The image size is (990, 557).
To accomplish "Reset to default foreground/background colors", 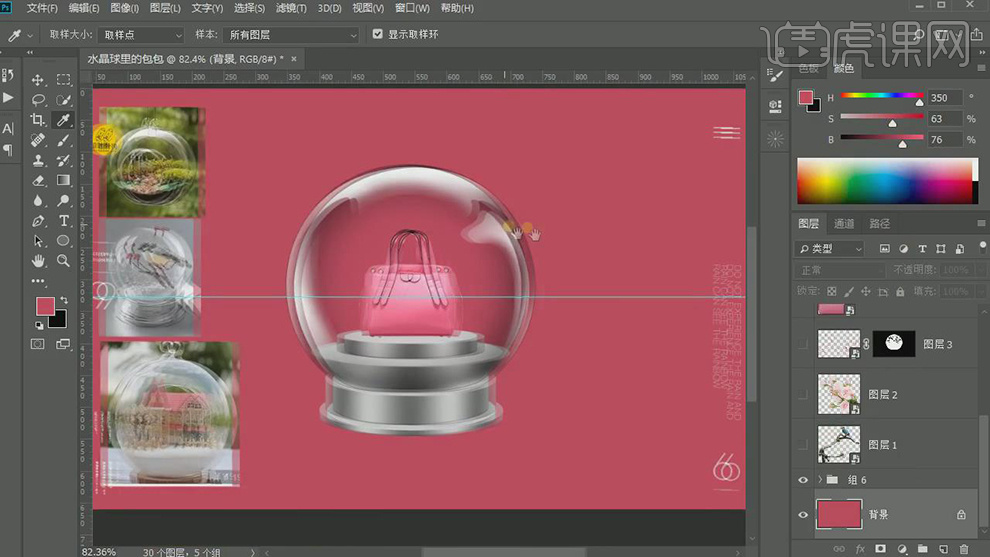I will point(39,325).
